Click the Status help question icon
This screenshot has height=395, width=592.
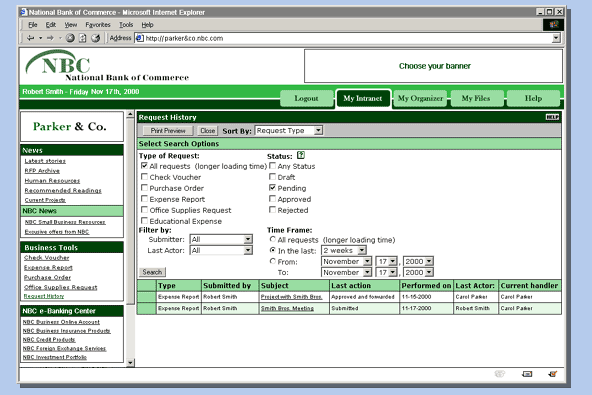coord(301,155)
